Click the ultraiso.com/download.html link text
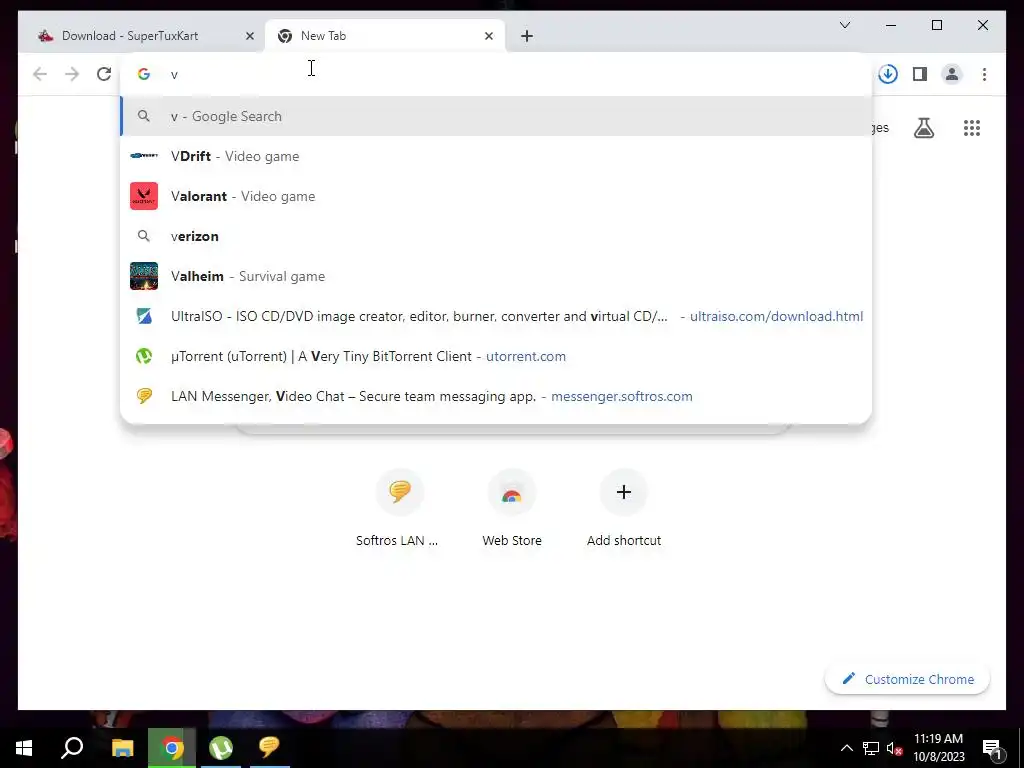The width and height of the screenshot is (1024, 768). point(776,316)
